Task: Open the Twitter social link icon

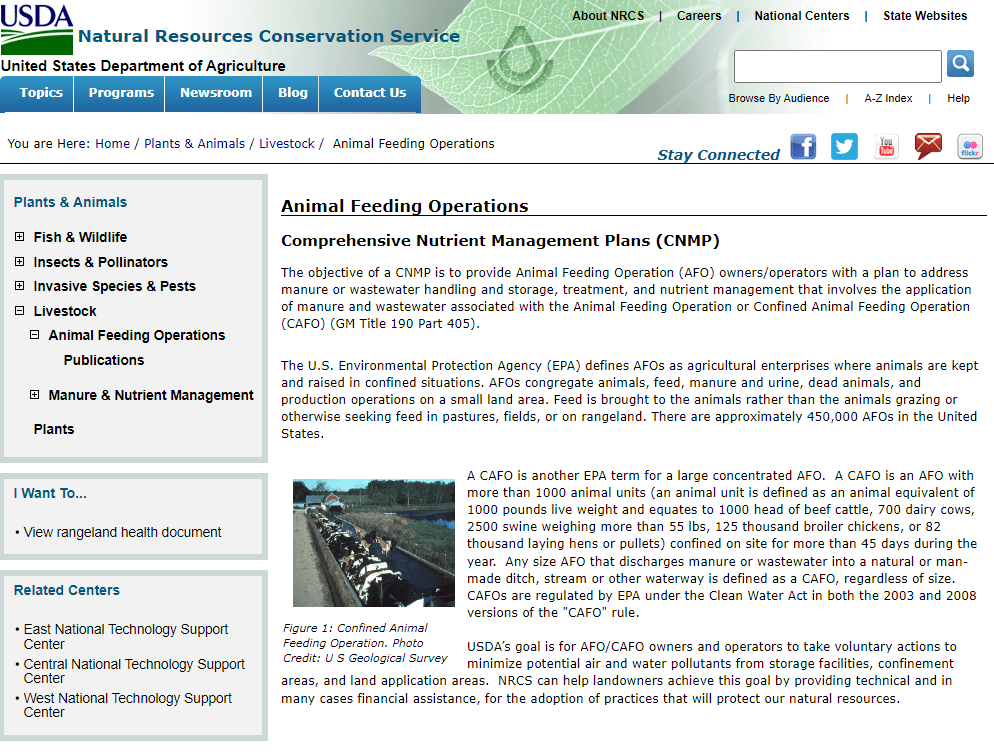Action: [844, 147]
